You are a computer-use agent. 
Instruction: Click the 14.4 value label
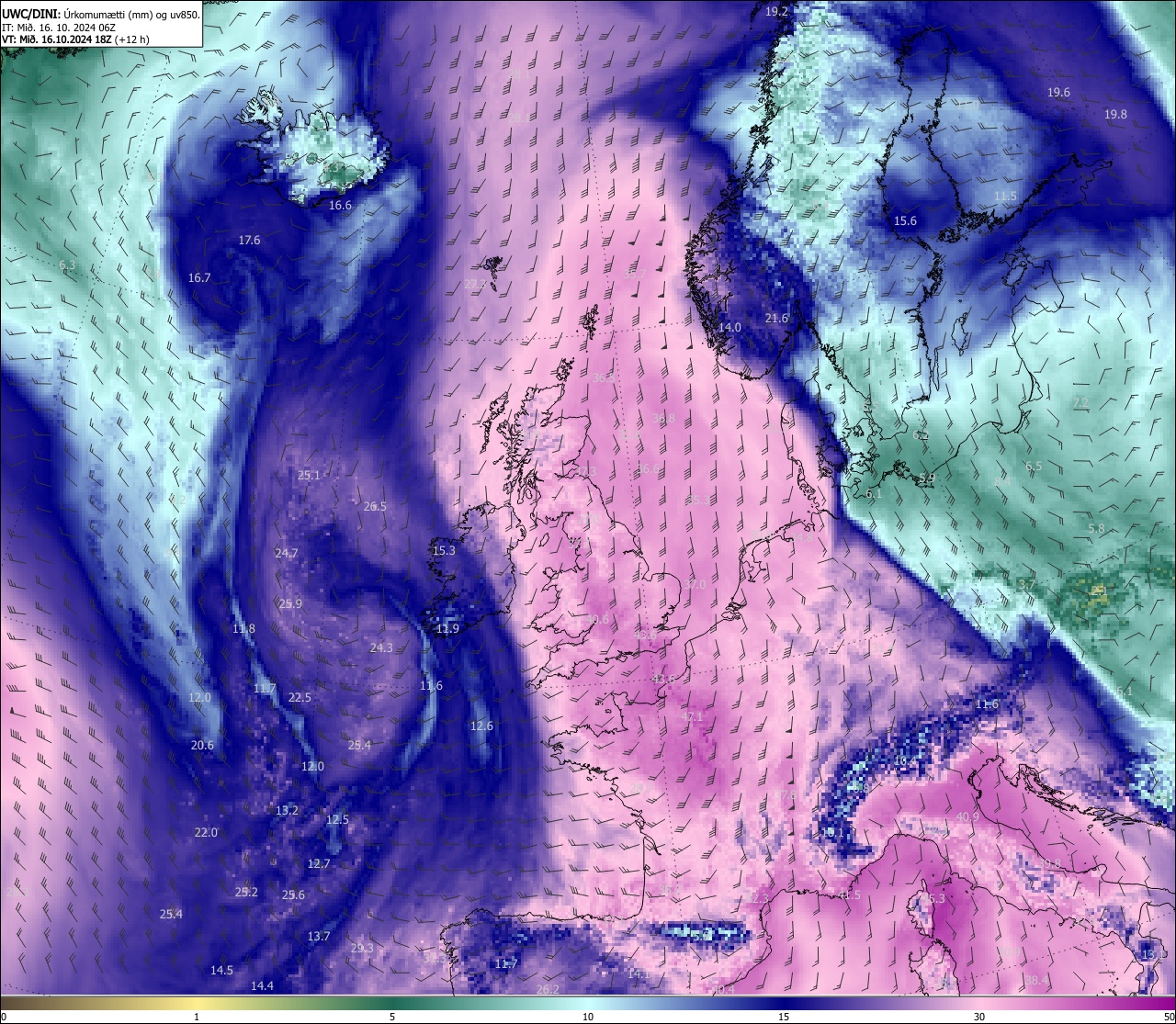pos(262,986)
